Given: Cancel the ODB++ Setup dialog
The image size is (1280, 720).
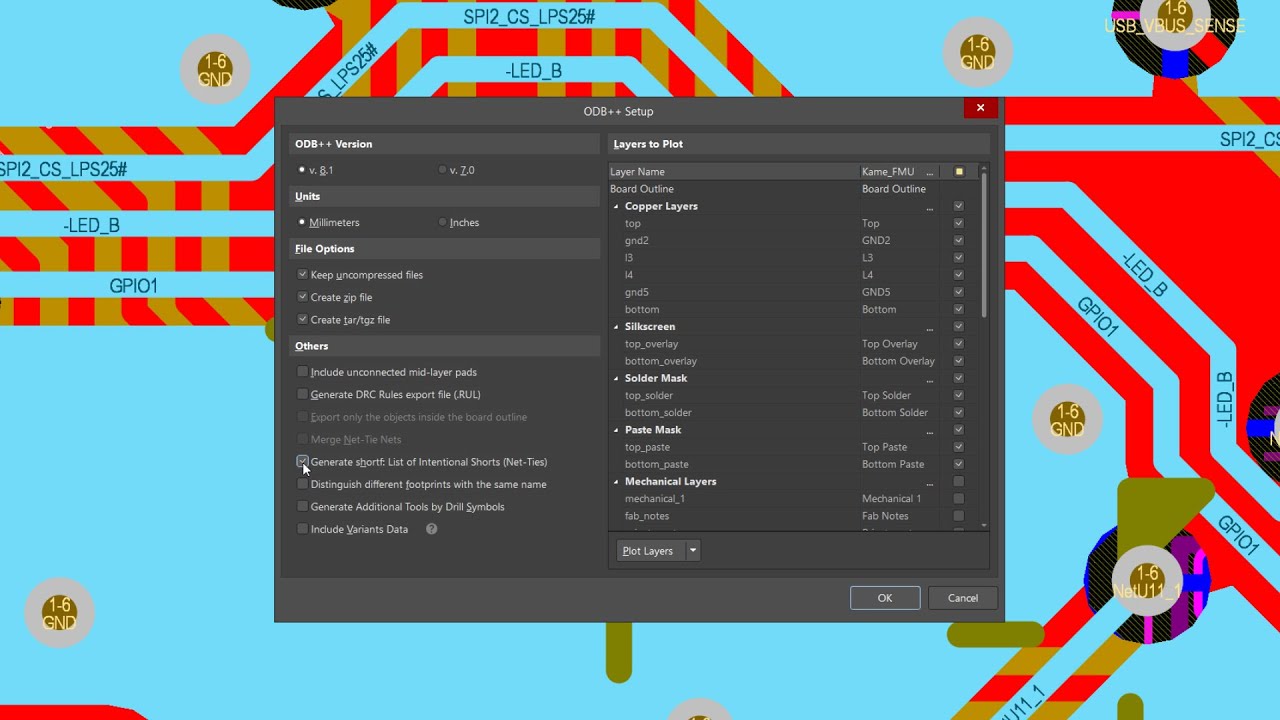Looking at the screenshot, I should 962,598.
